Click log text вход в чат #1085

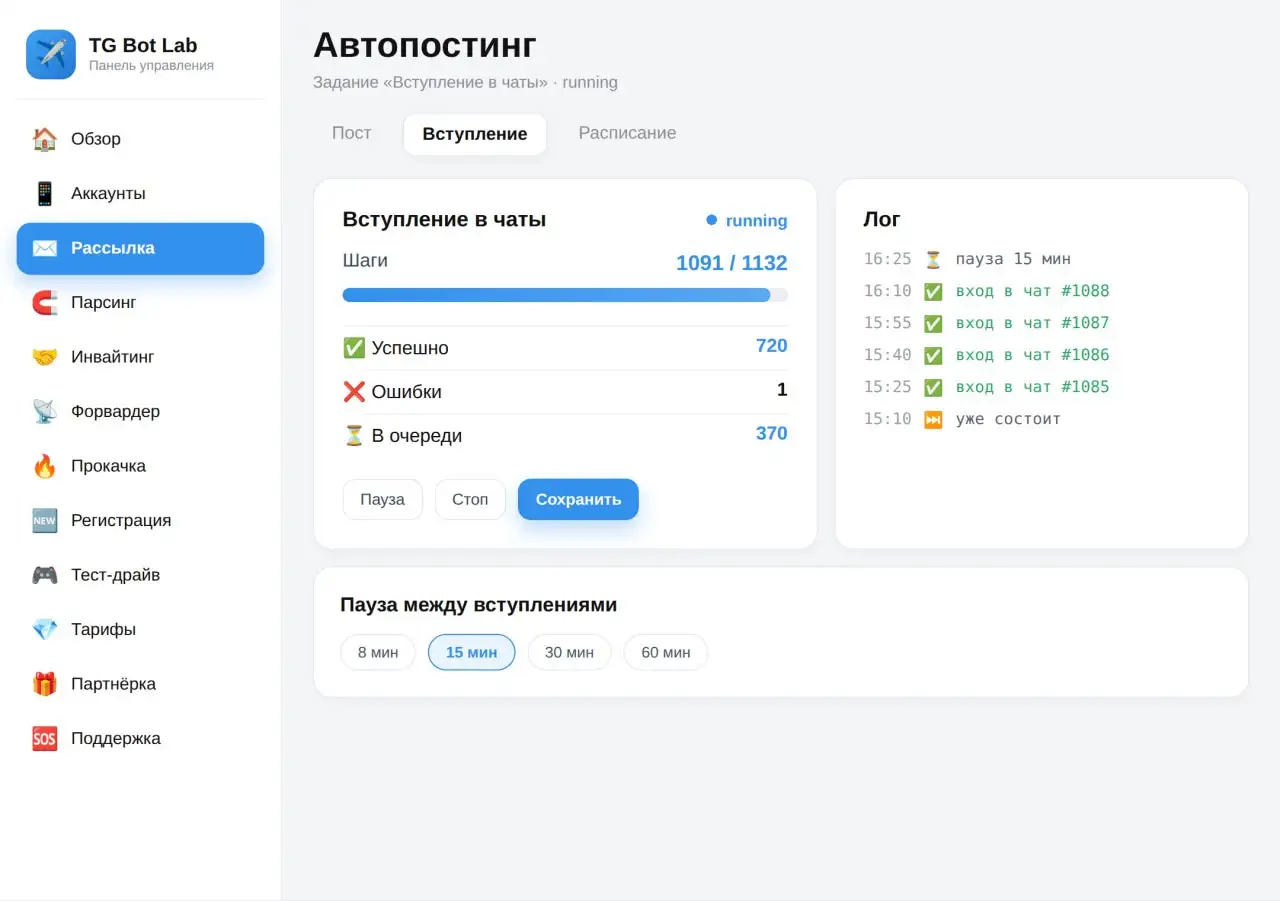[x=1033, y=387]
